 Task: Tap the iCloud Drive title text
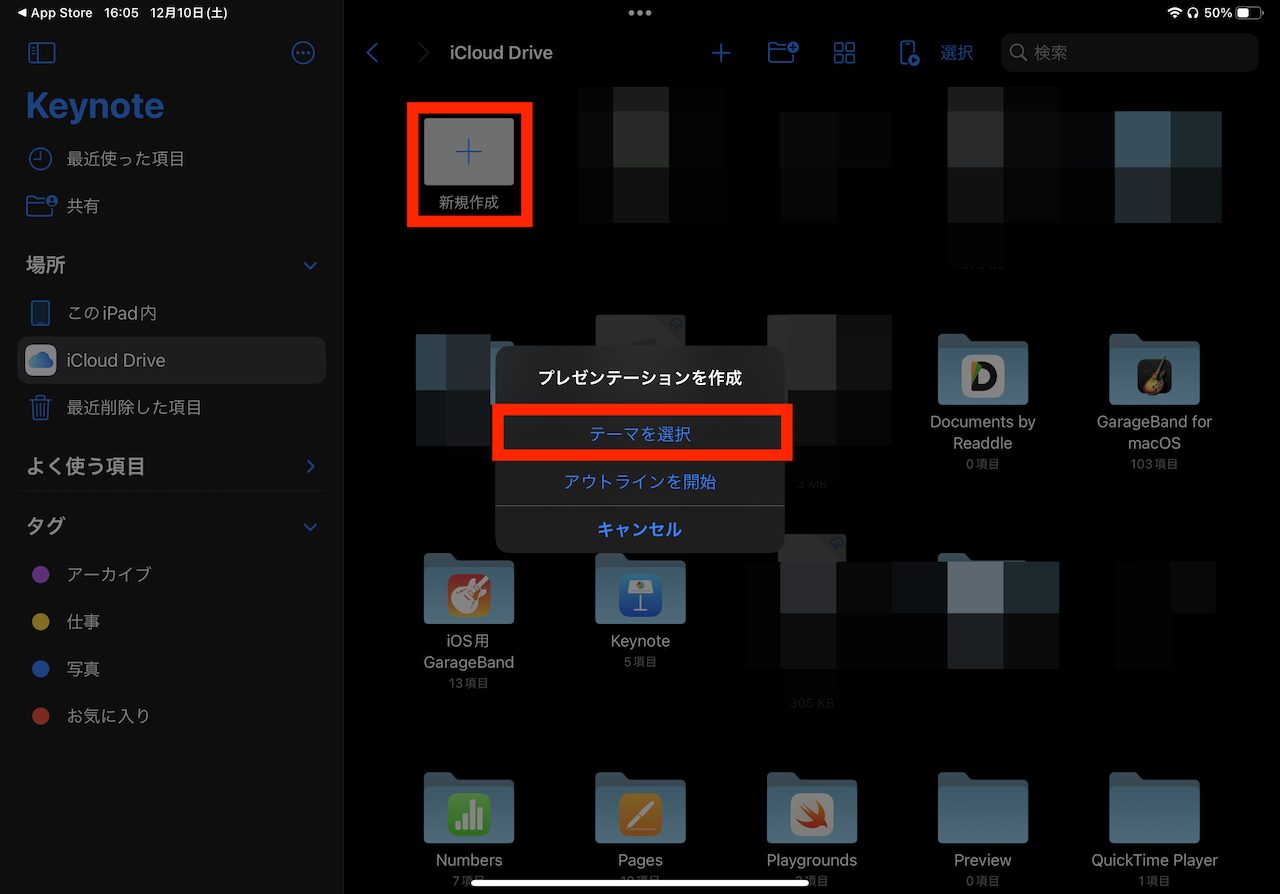pos(501,53)
